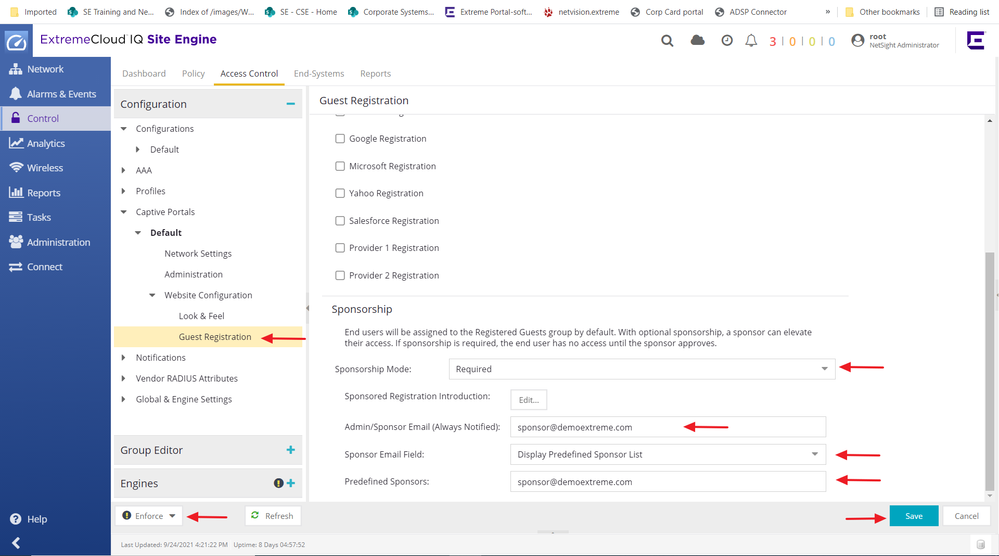Switch to Policy tab

193,73
